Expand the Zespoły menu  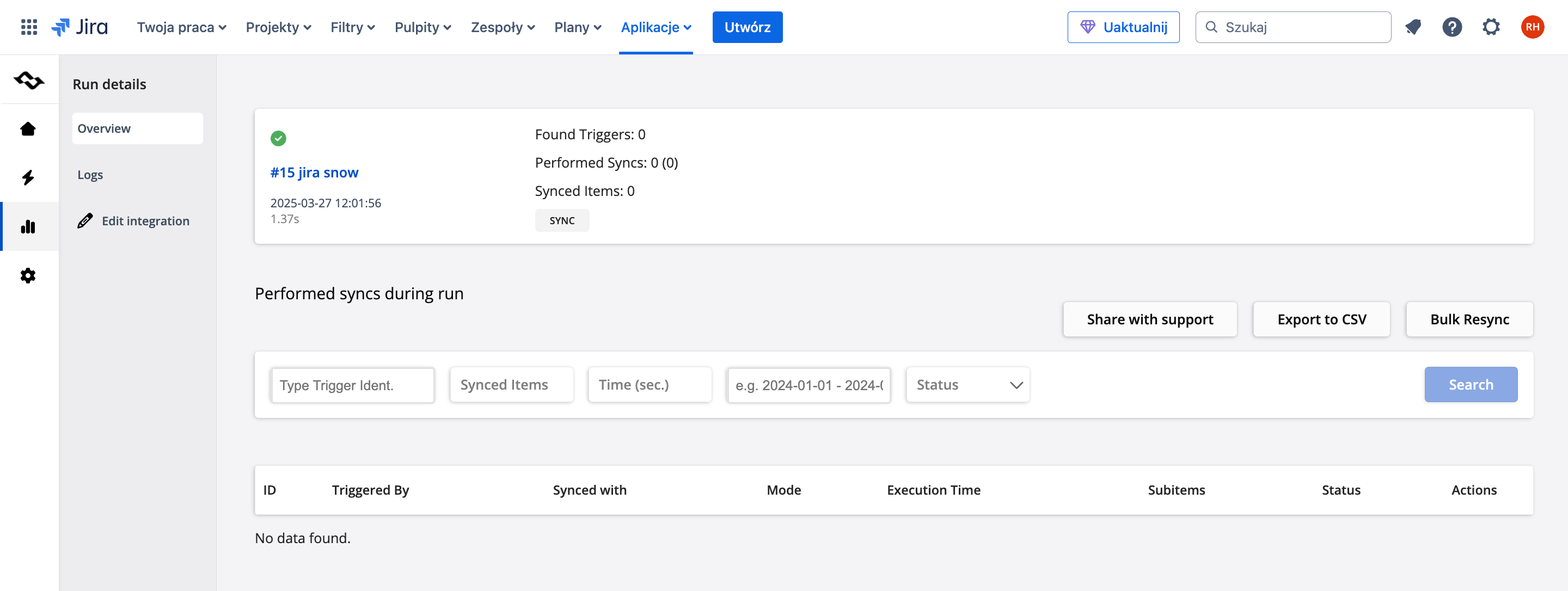[x=503, y=27]
